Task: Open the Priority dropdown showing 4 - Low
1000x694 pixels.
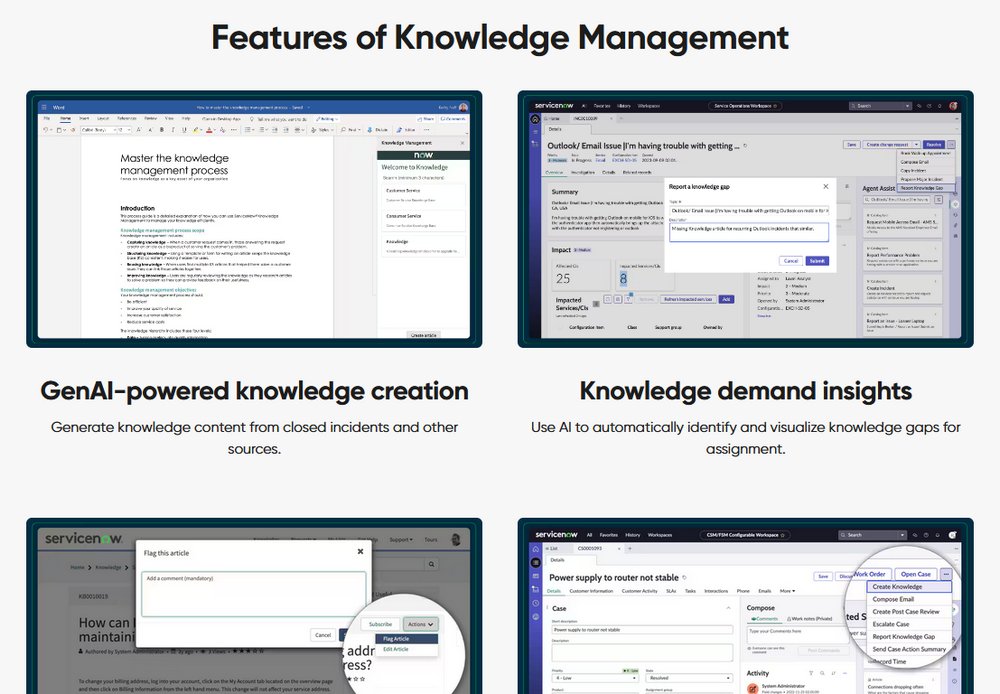Action: click(595, 677)
